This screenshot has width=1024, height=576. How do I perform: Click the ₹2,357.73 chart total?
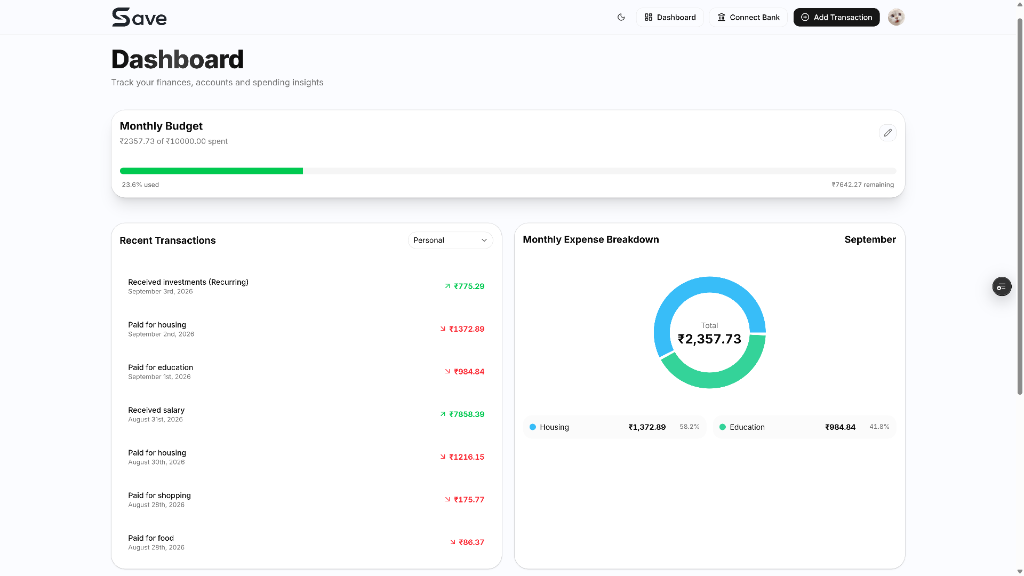pos(709,339)
